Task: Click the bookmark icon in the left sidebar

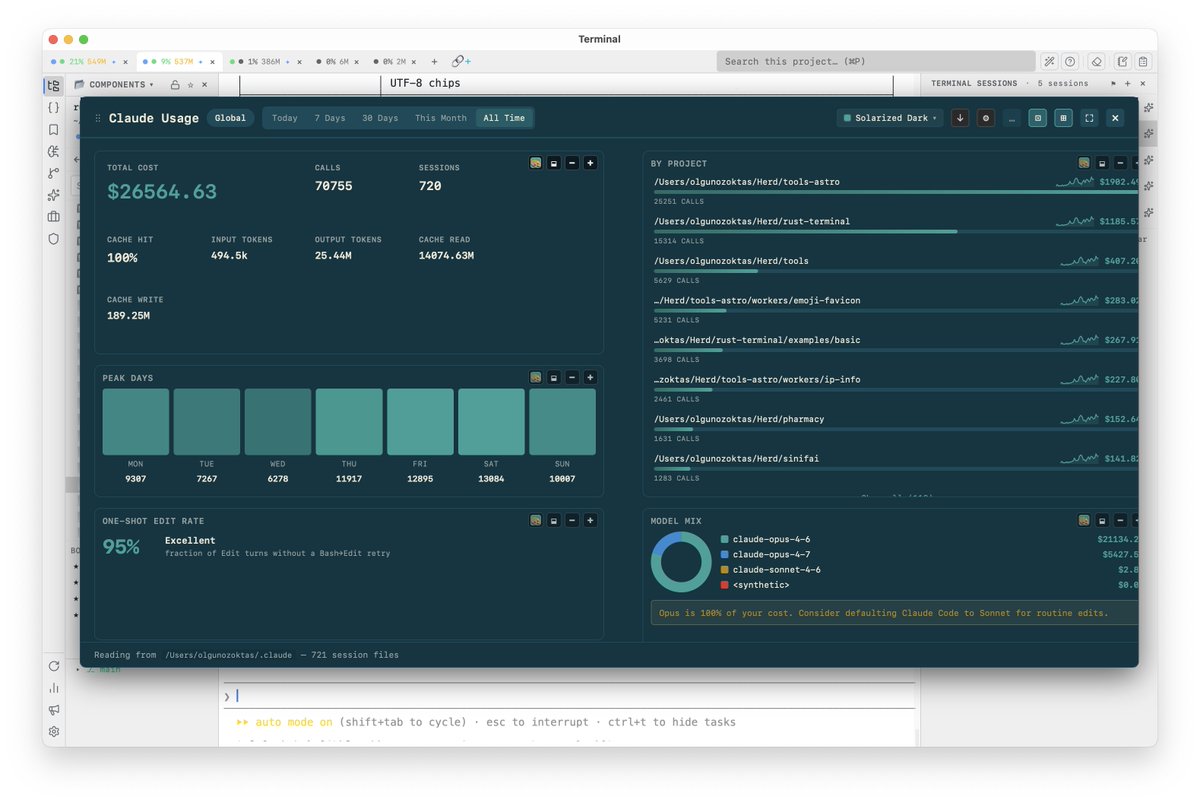Action: (53, 129)
